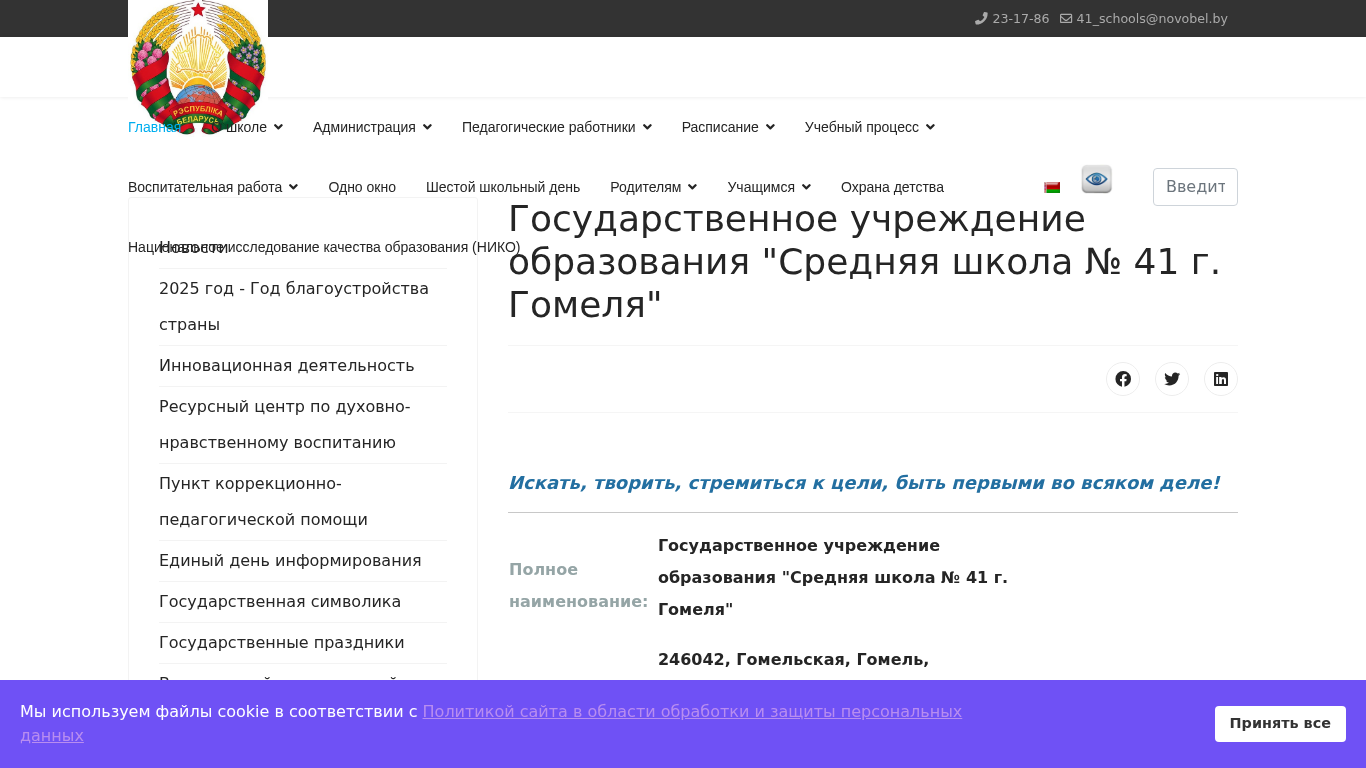Accept cookies with Принять все button

coord(1280,723)
